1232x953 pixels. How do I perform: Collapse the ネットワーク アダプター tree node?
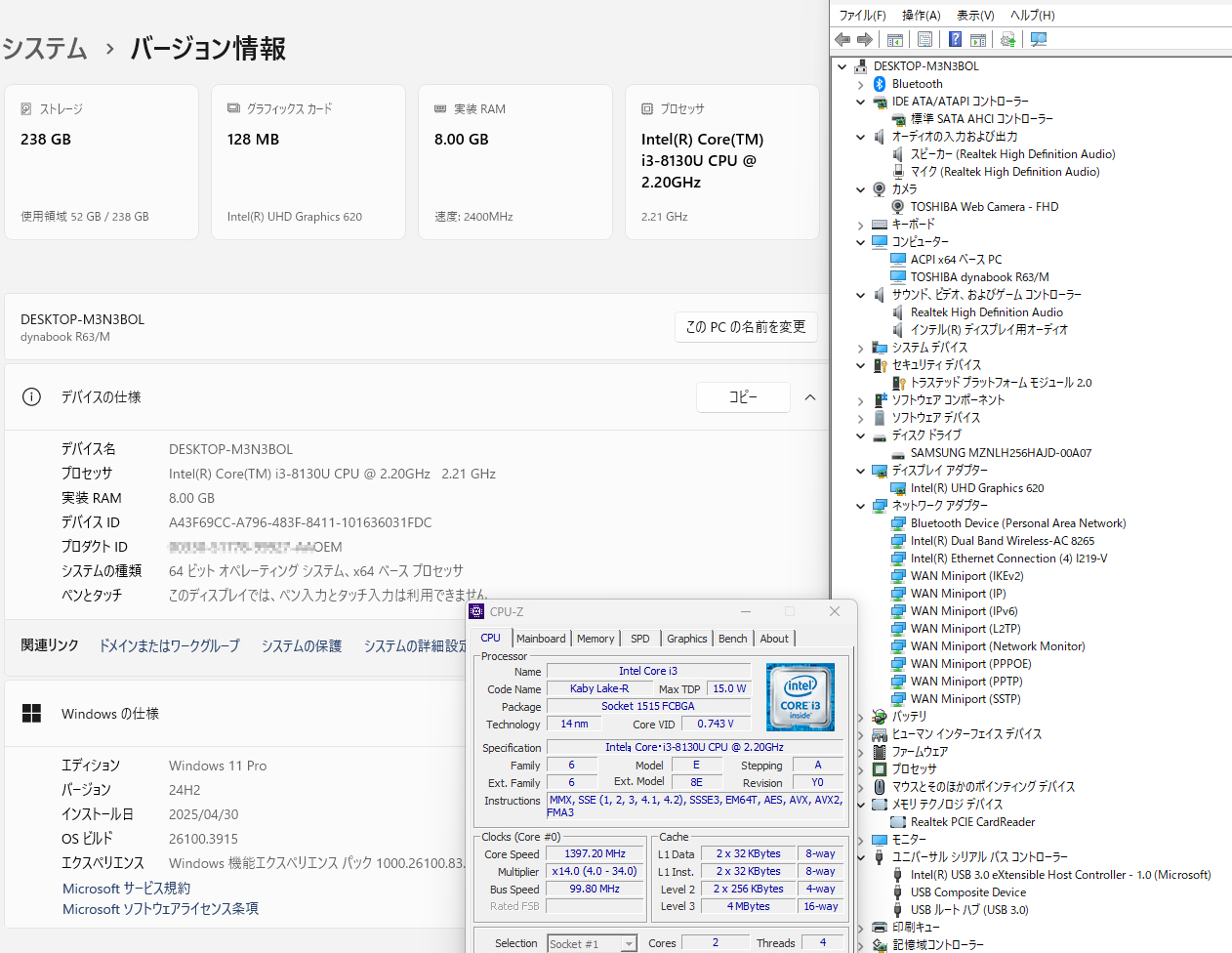pos(861,506)
